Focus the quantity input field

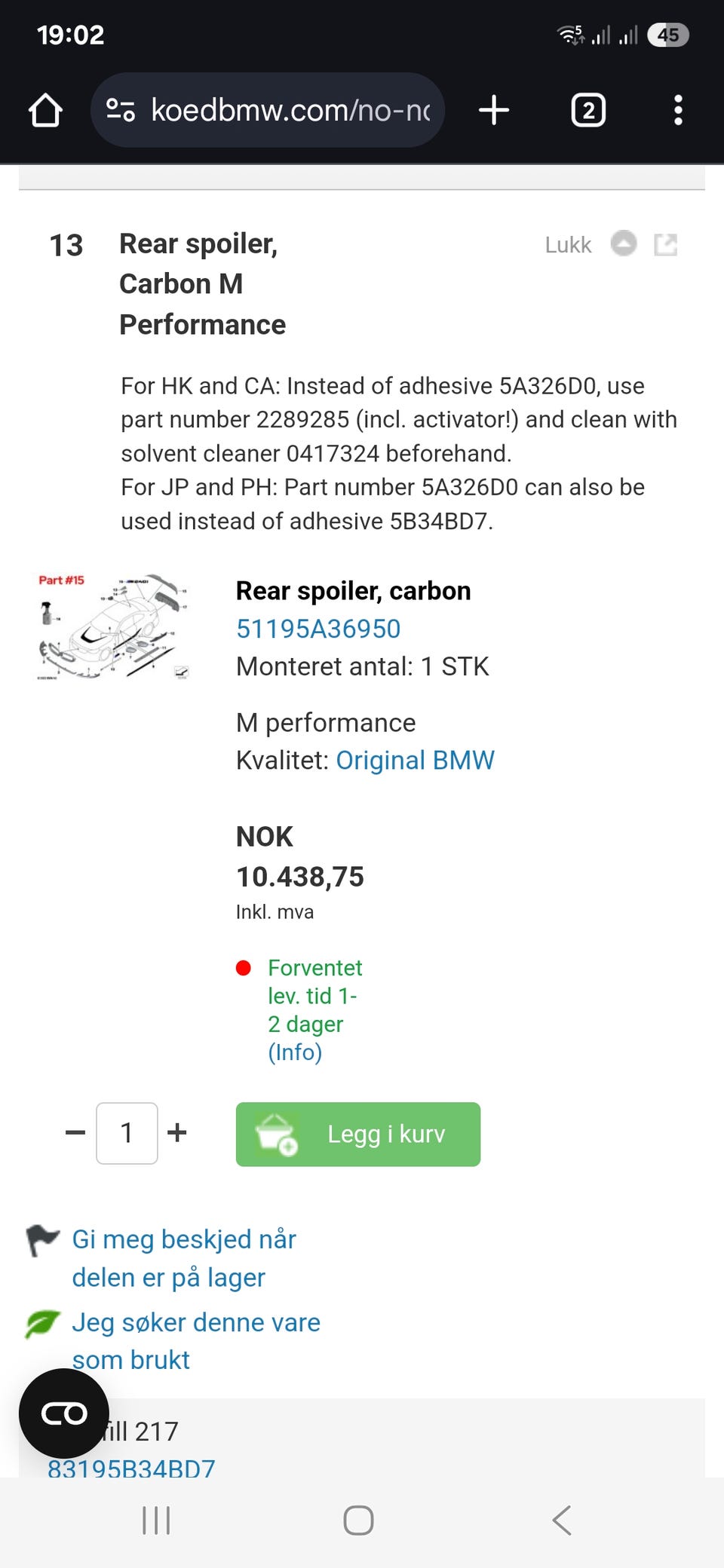[x=127, y=1133]
